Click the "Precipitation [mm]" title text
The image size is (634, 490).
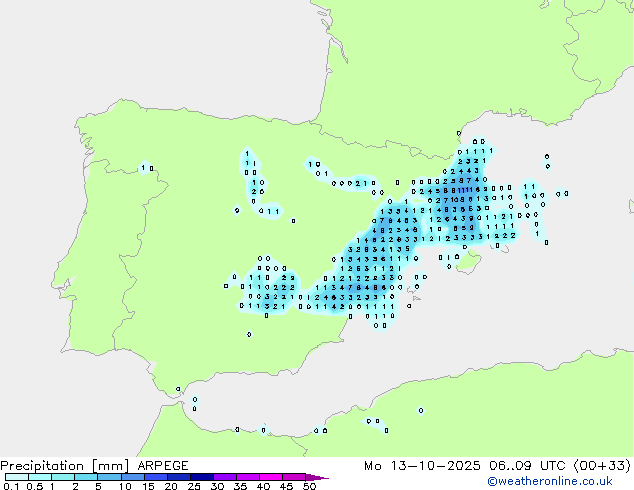click(x=65, y=466)
